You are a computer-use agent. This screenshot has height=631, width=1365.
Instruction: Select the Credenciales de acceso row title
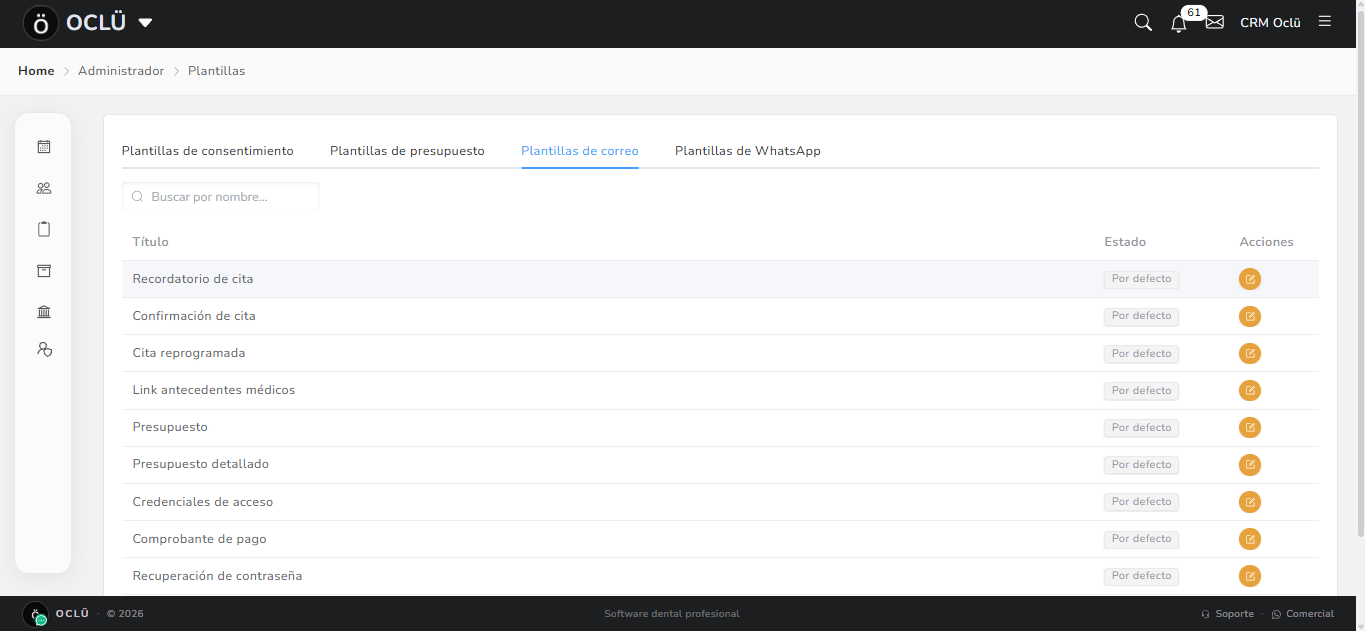[x=203, y=502]
